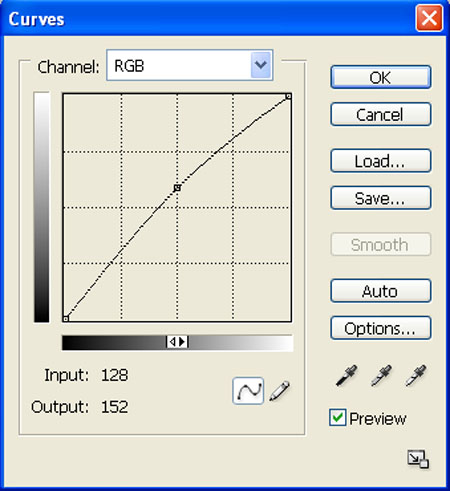Close the Curves dialog window
Screen dimensions: 450x491
pyautogui.click(x=429, y=18)
